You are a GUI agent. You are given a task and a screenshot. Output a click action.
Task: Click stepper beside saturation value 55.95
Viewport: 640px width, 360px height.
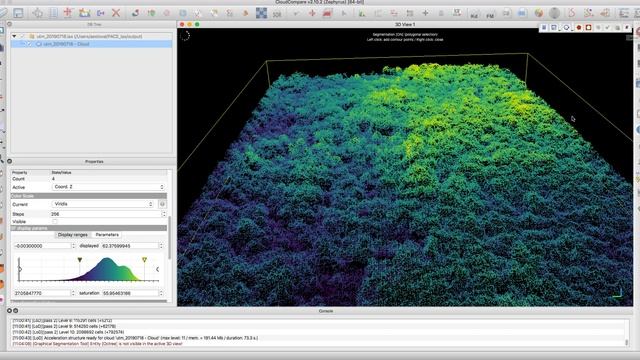161,293
